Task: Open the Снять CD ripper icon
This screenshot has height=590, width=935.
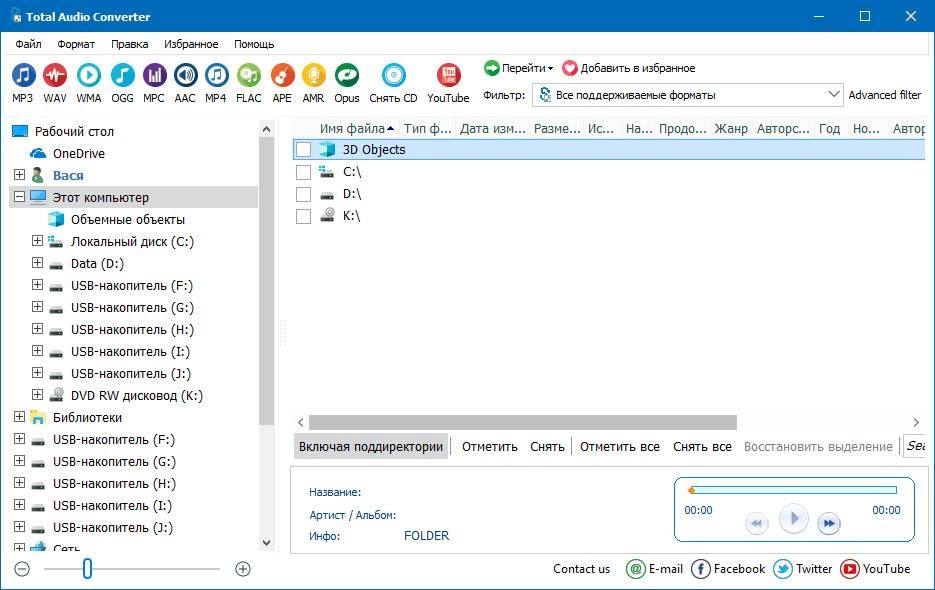Action: pos(394,76)
